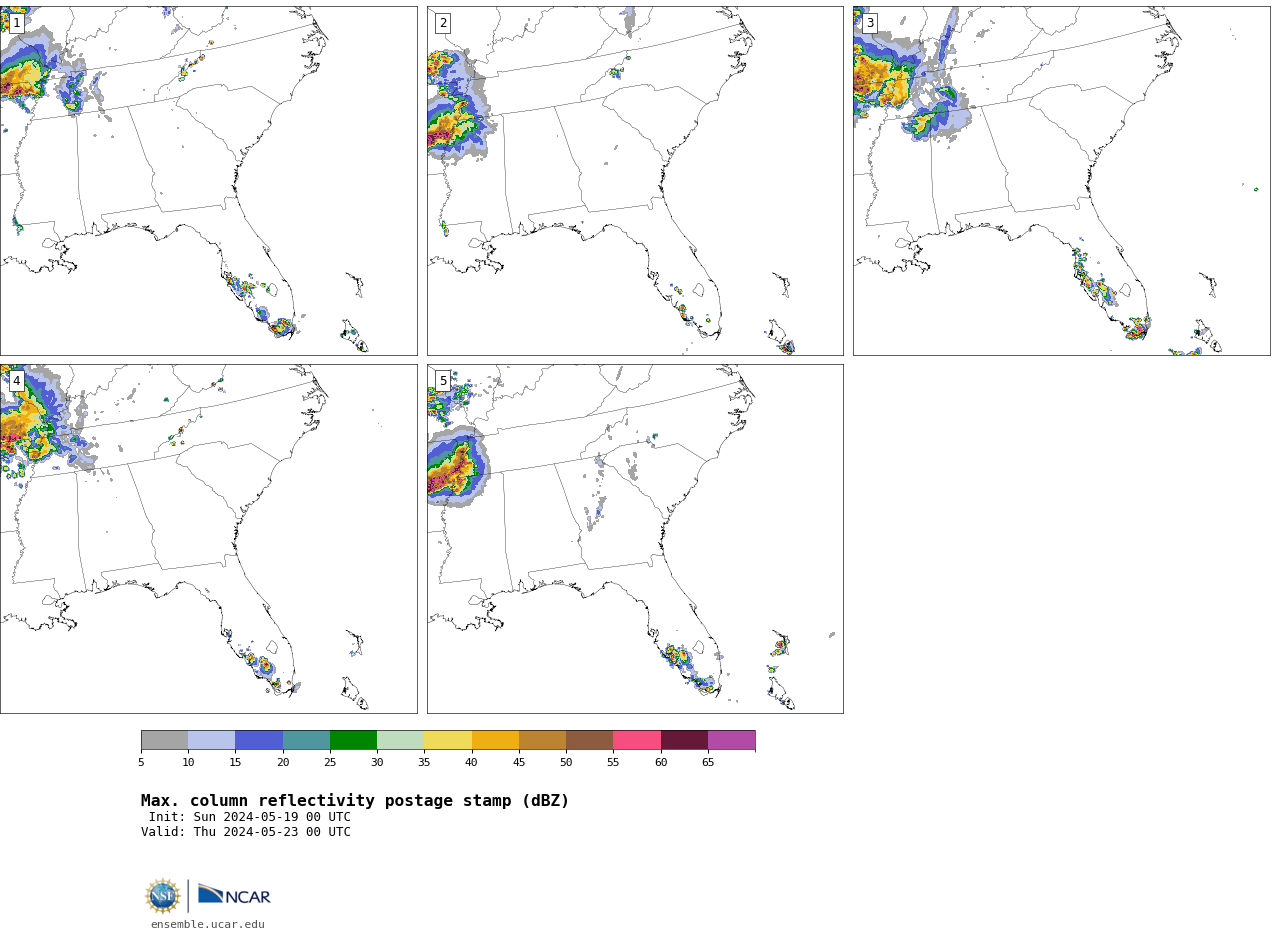This screenshot has width=1280, height=936.
Task: Click the pink 55-60 dBZ swatch
Action: 637,740
